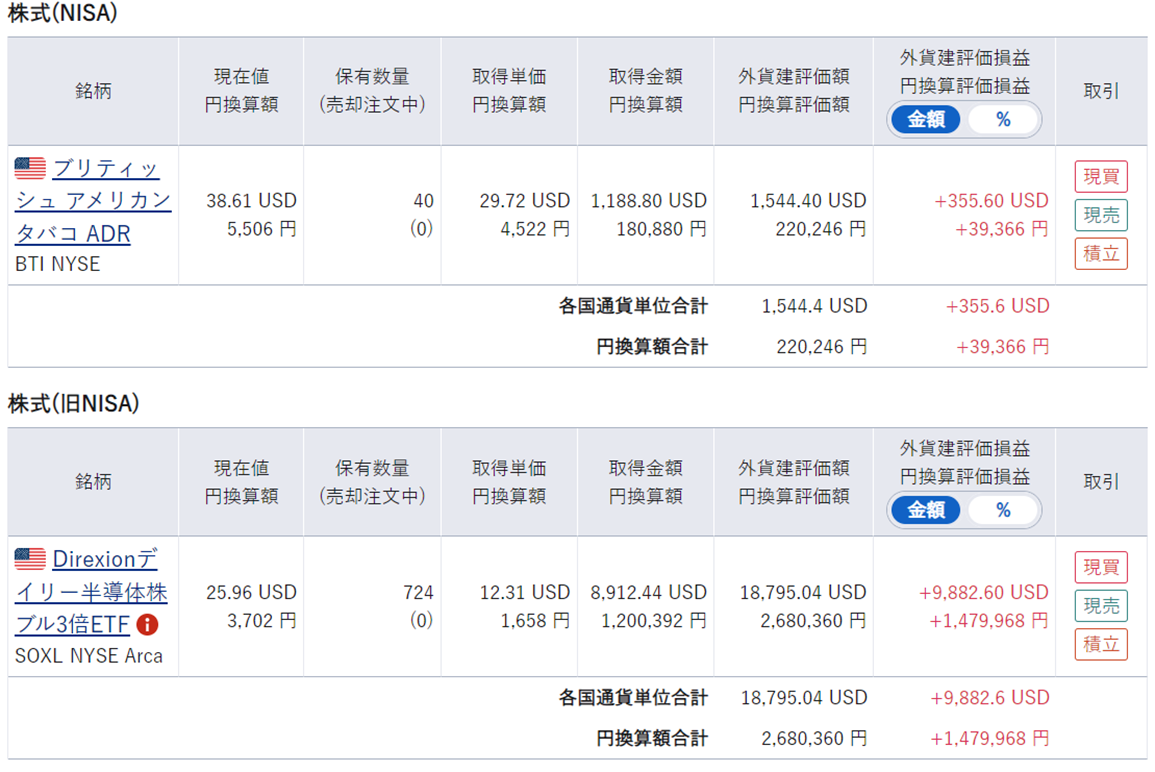Click the 12.31 USD acquisition price
Image resolution: width=1155 pixels, height=772 pixels.
click(524, 592)
